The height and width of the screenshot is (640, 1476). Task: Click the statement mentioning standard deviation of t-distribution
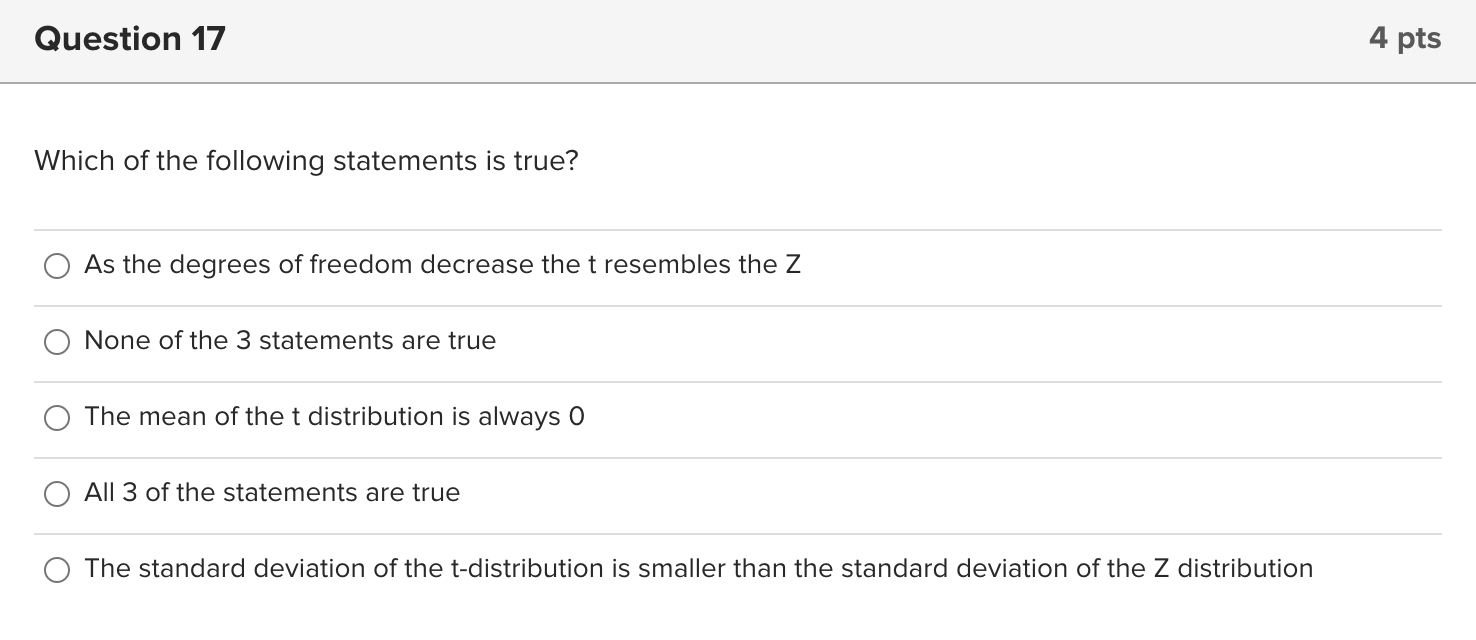[698, 569]
